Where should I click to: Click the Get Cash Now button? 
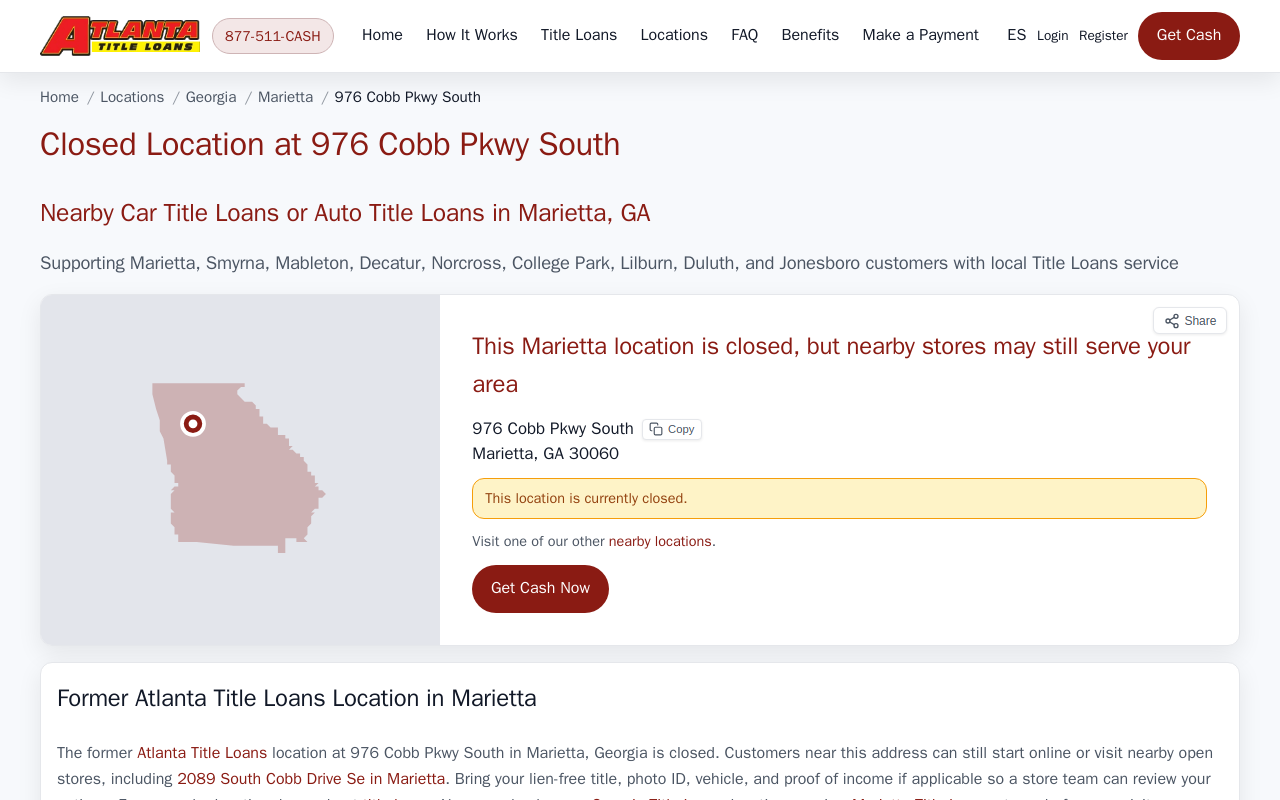[x=540, y=589]
